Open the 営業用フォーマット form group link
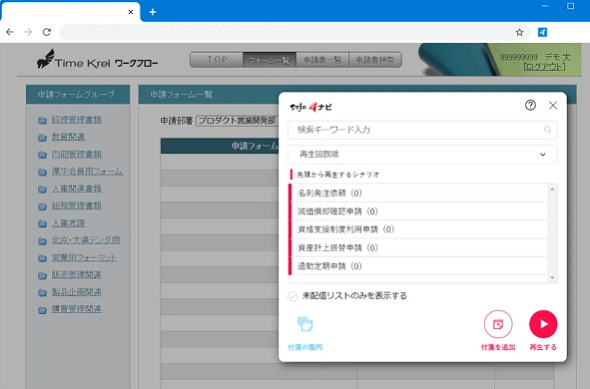 tap(84, 258)
